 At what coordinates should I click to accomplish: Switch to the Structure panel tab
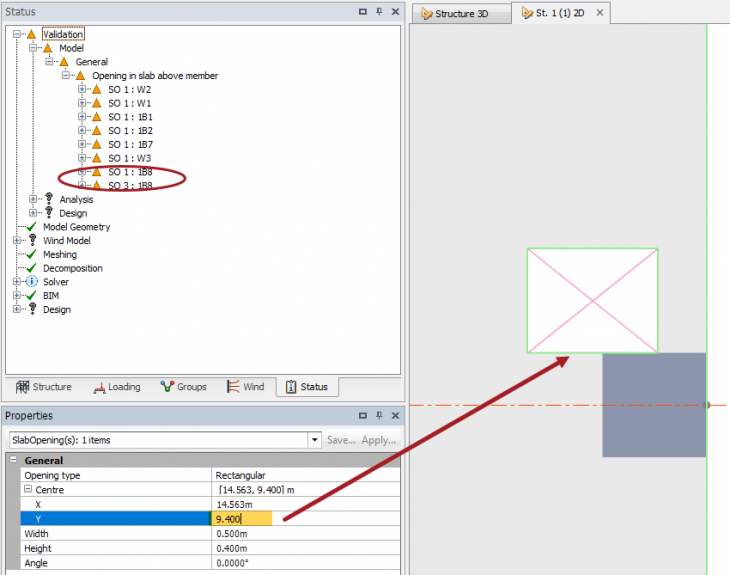pyautogui.click(x=44, y=387)
